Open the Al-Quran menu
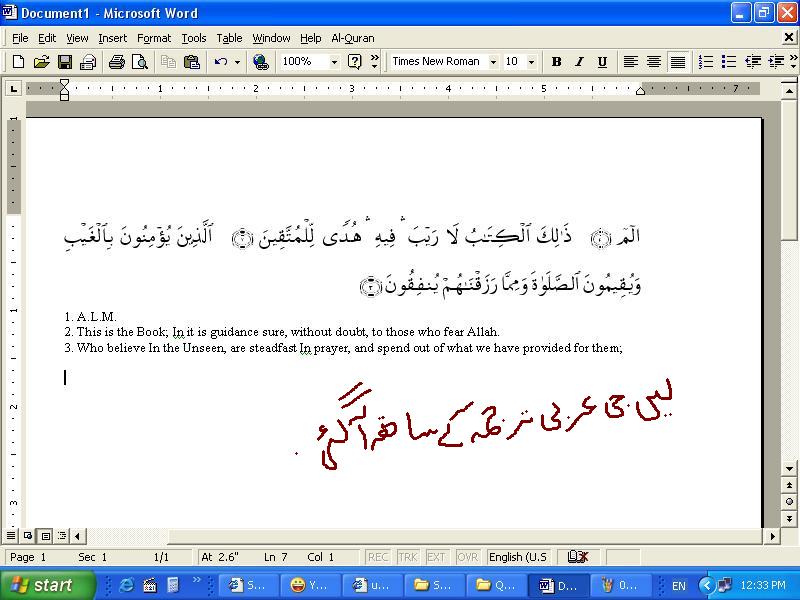 [x=353, y=38]
